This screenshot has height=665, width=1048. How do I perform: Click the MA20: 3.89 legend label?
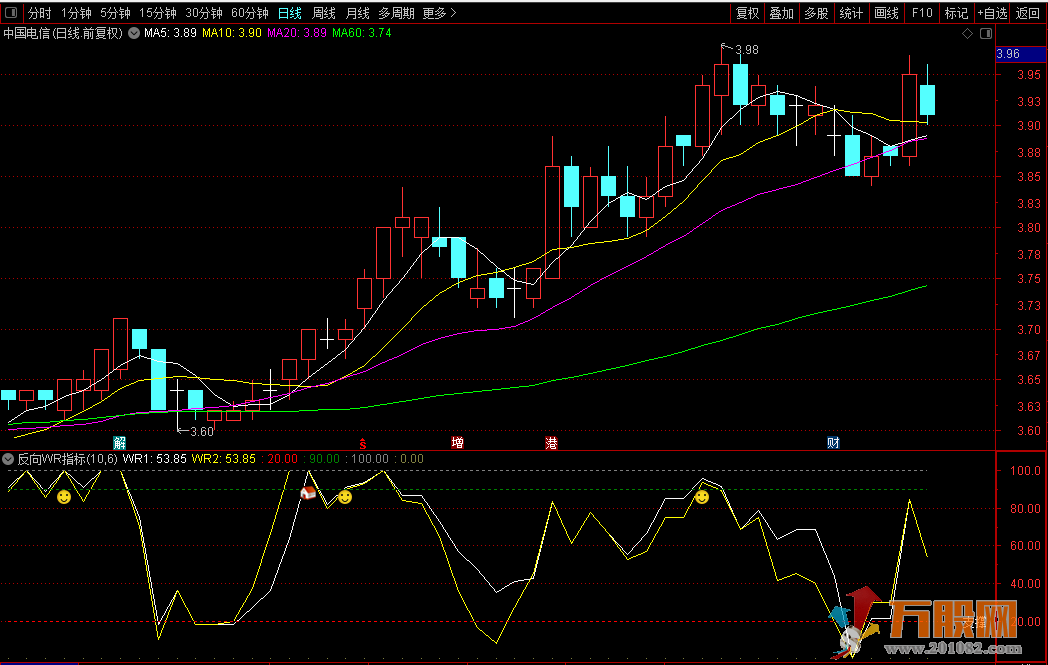(297, 33)
